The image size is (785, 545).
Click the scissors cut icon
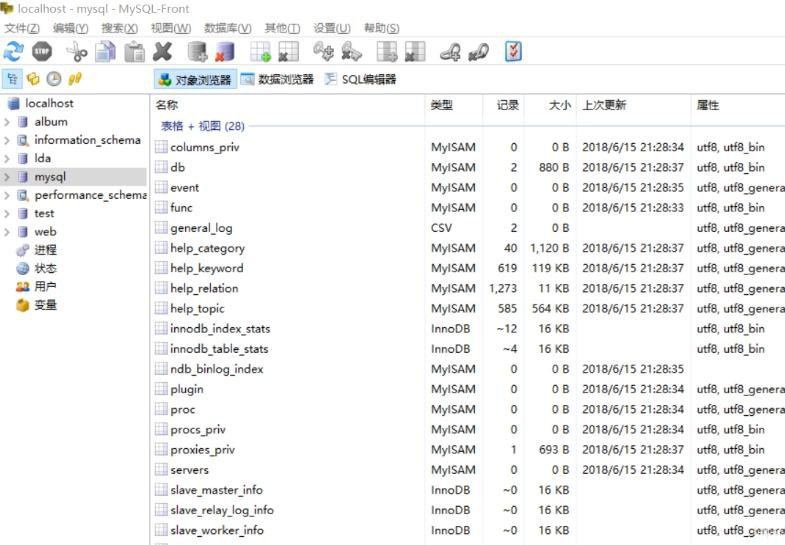point(77,52)
